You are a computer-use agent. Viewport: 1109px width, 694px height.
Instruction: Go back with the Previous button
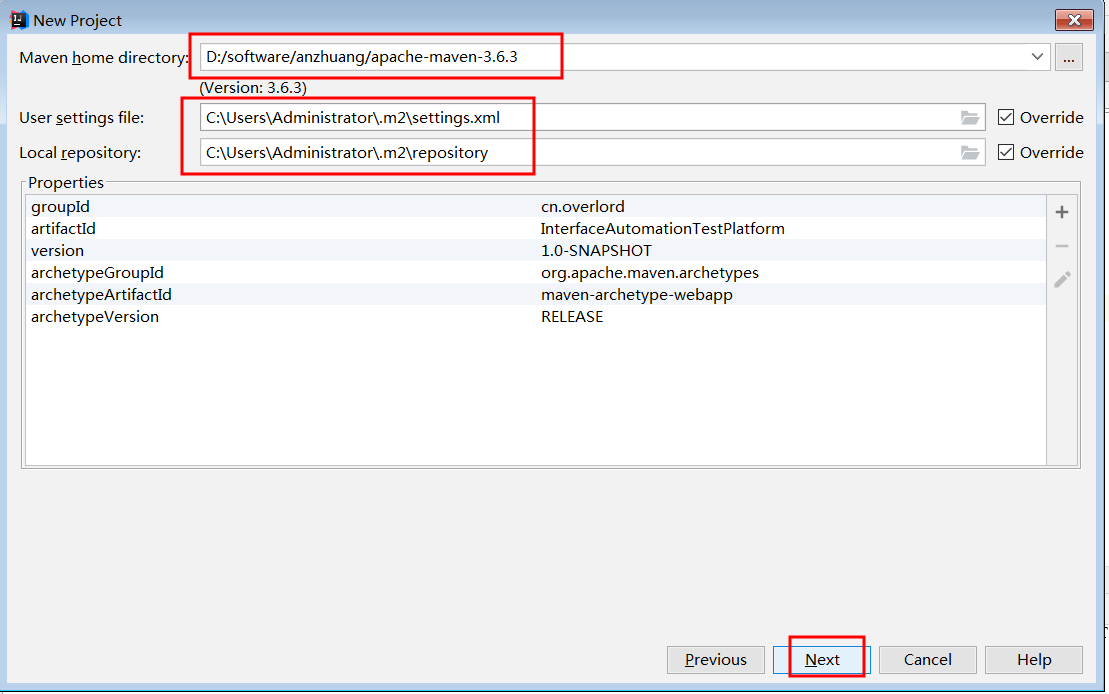pyautogui.click(x=716, y=660)
